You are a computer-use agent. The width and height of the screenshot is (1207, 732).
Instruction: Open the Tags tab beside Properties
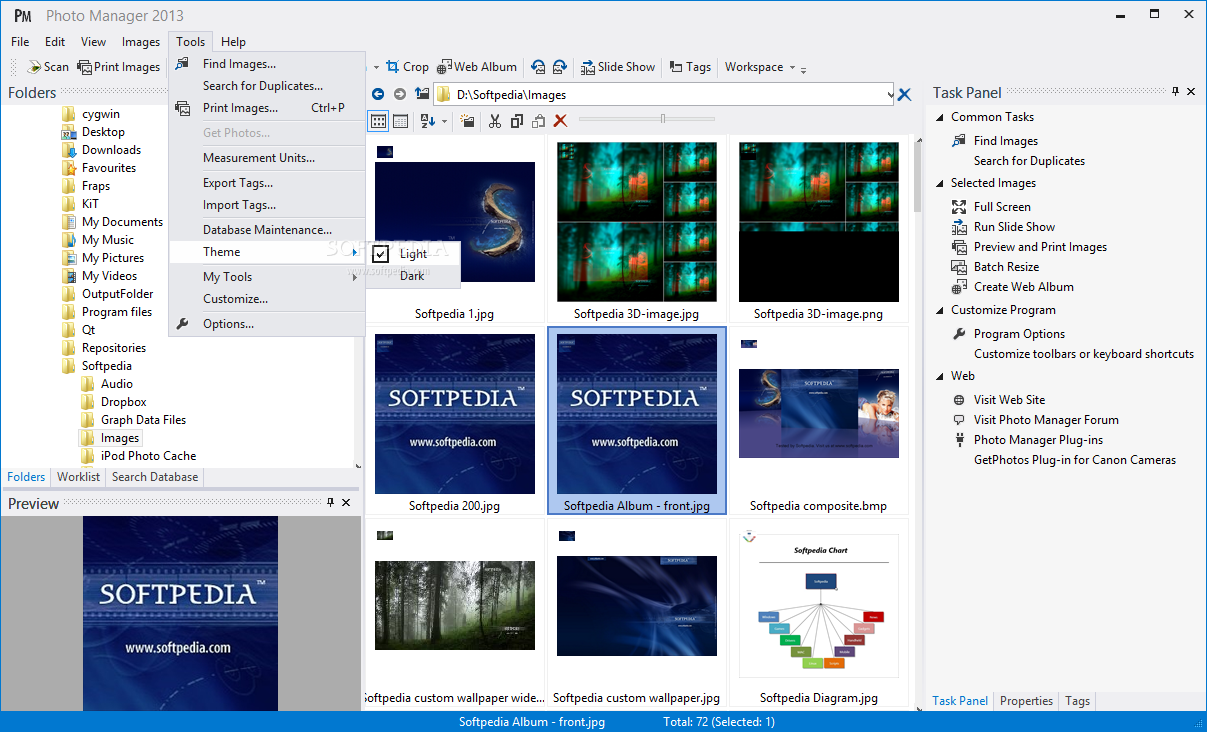(1077, 701)
